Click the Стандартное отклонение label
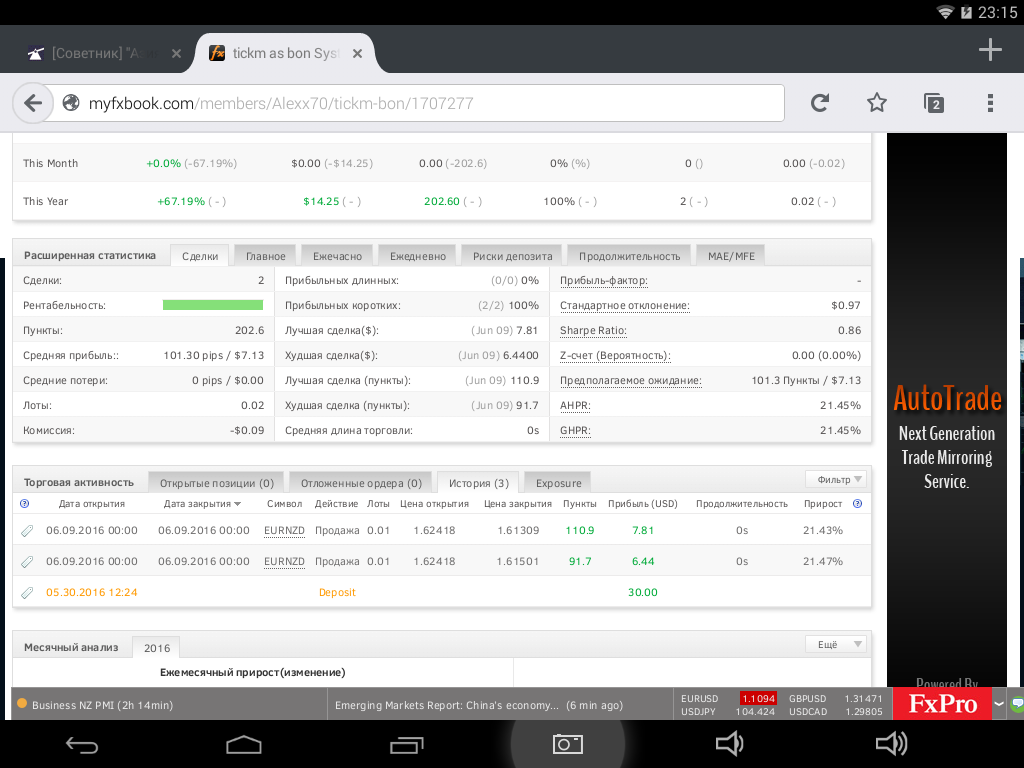 coord(624,306)
